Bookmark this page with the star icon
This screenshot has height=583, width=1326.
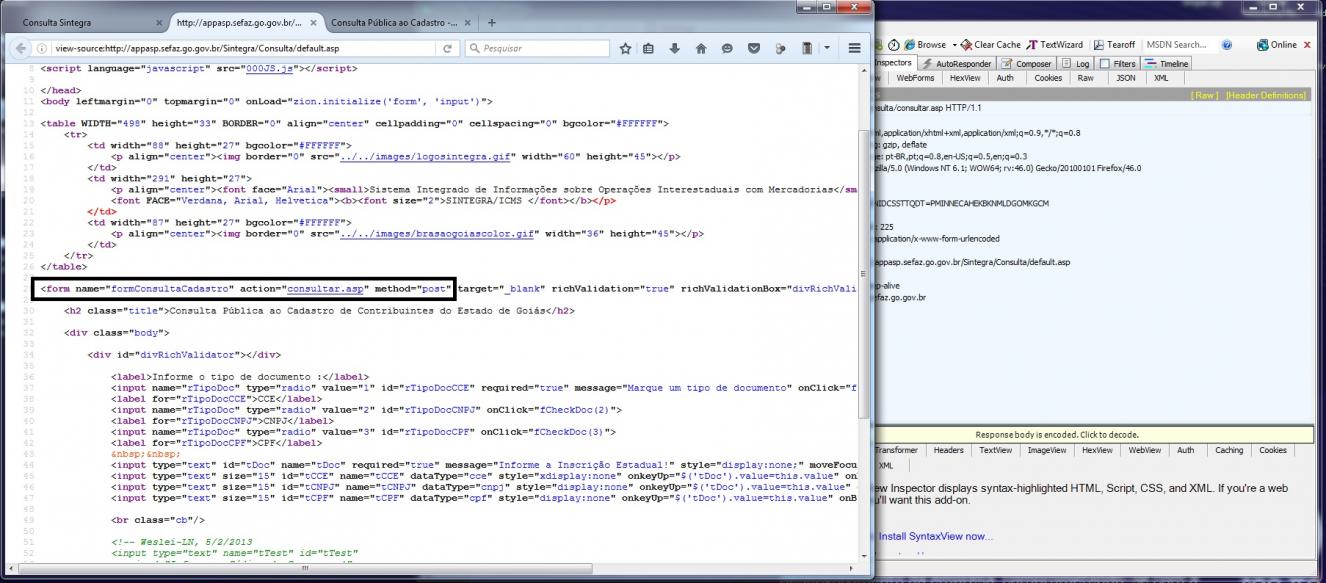click(x=625, y=48)
